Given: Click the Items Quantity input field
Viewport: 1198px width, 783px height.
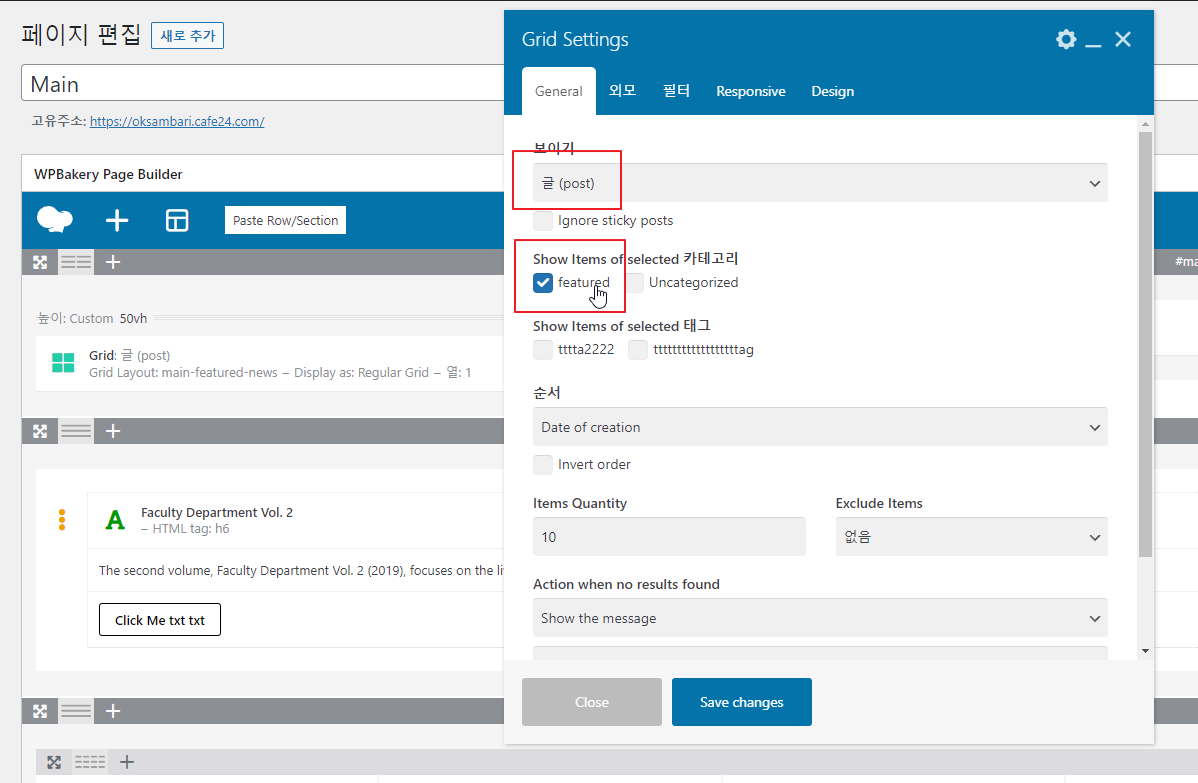Looking at the screenshot, I should 669,537.
